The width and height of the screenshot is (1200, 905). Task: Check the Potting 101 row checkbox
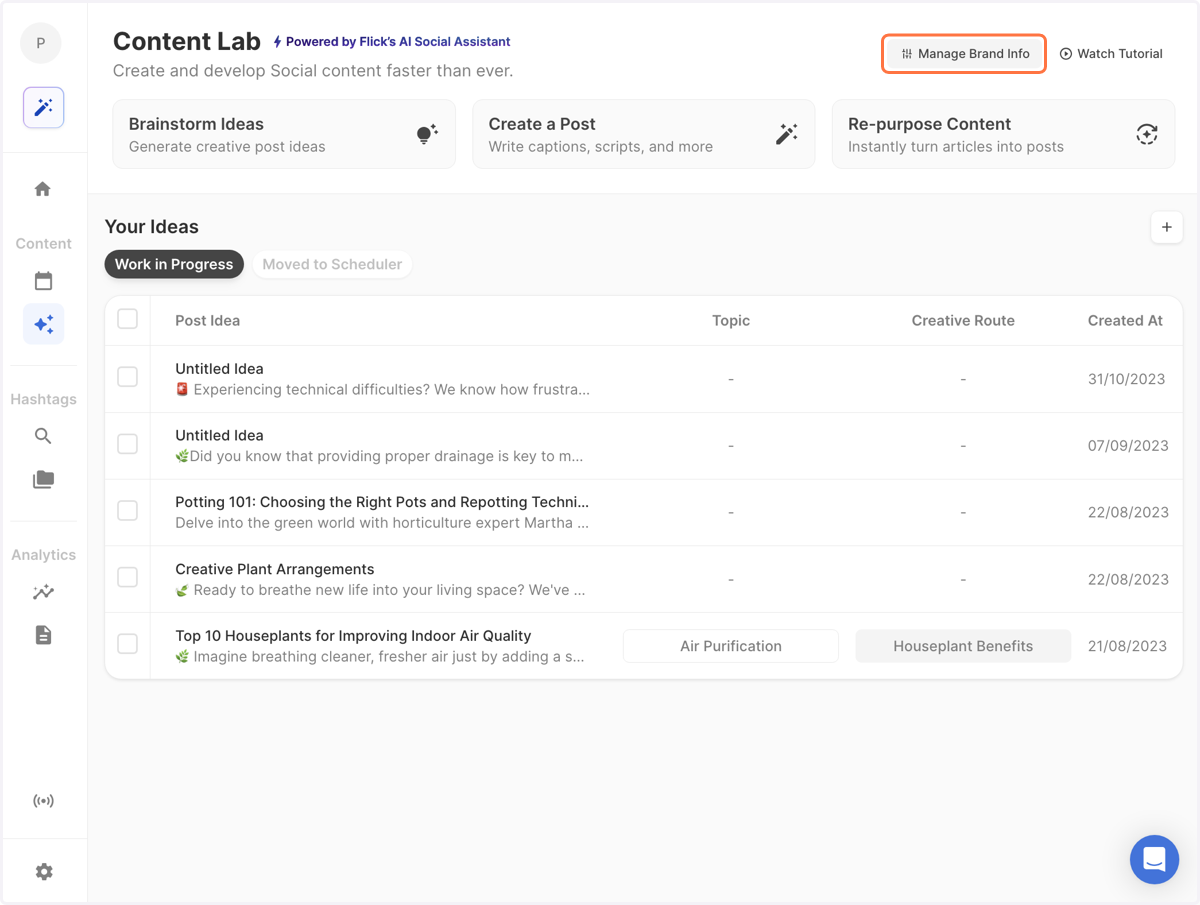pyautogui.click(x=127, y=511)
